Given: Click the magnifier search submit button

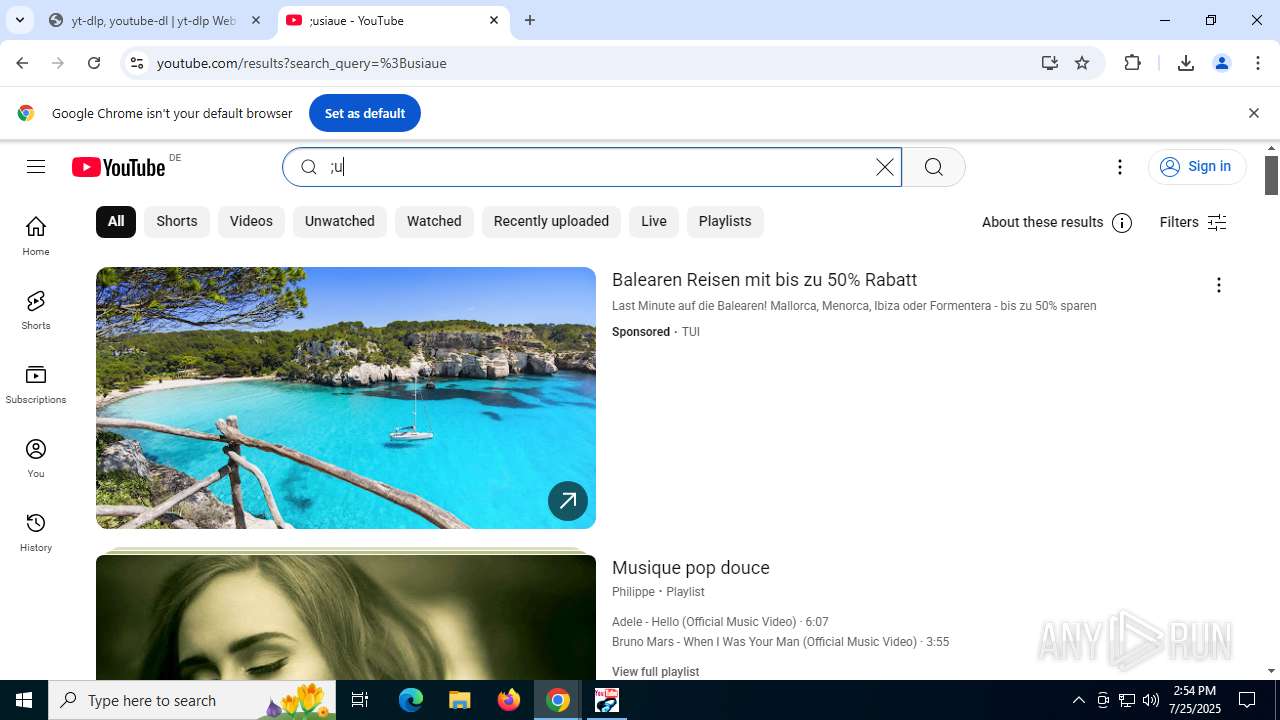Looking at the screenshot, I should point(934,167).
